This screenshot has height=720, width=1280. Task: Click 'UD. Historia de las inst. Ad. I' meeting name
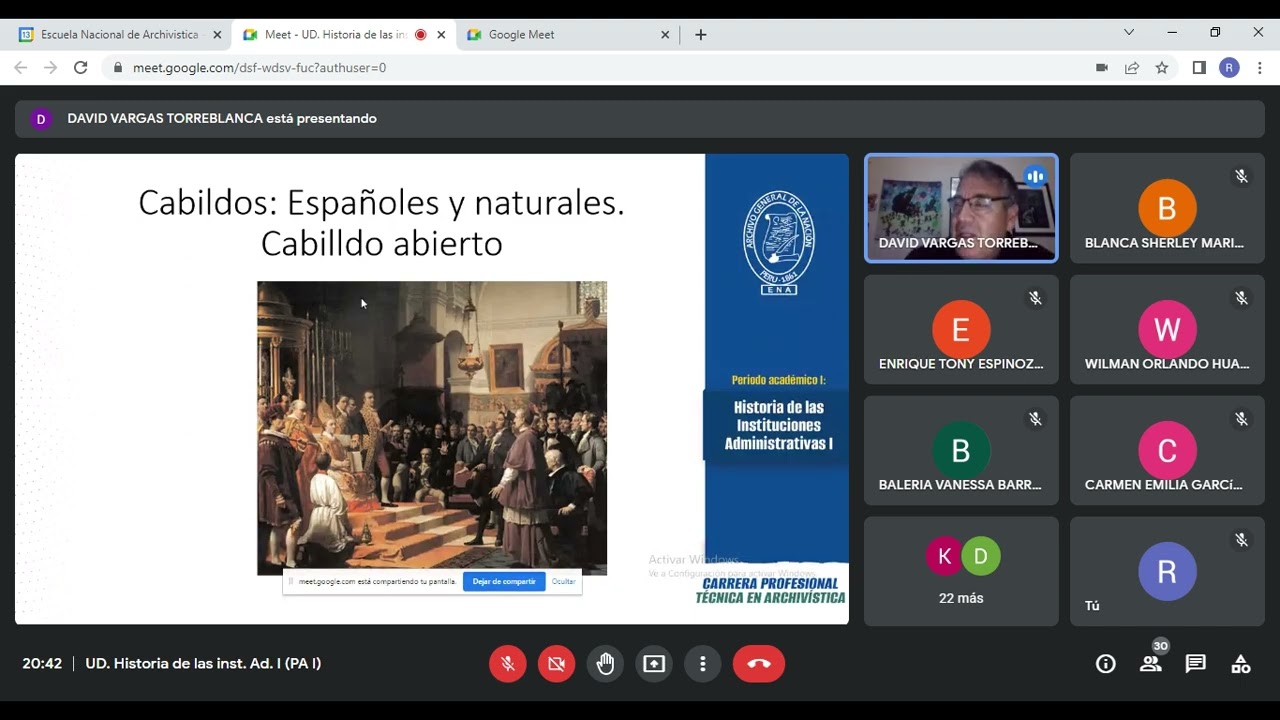click(x=203, y=663)
